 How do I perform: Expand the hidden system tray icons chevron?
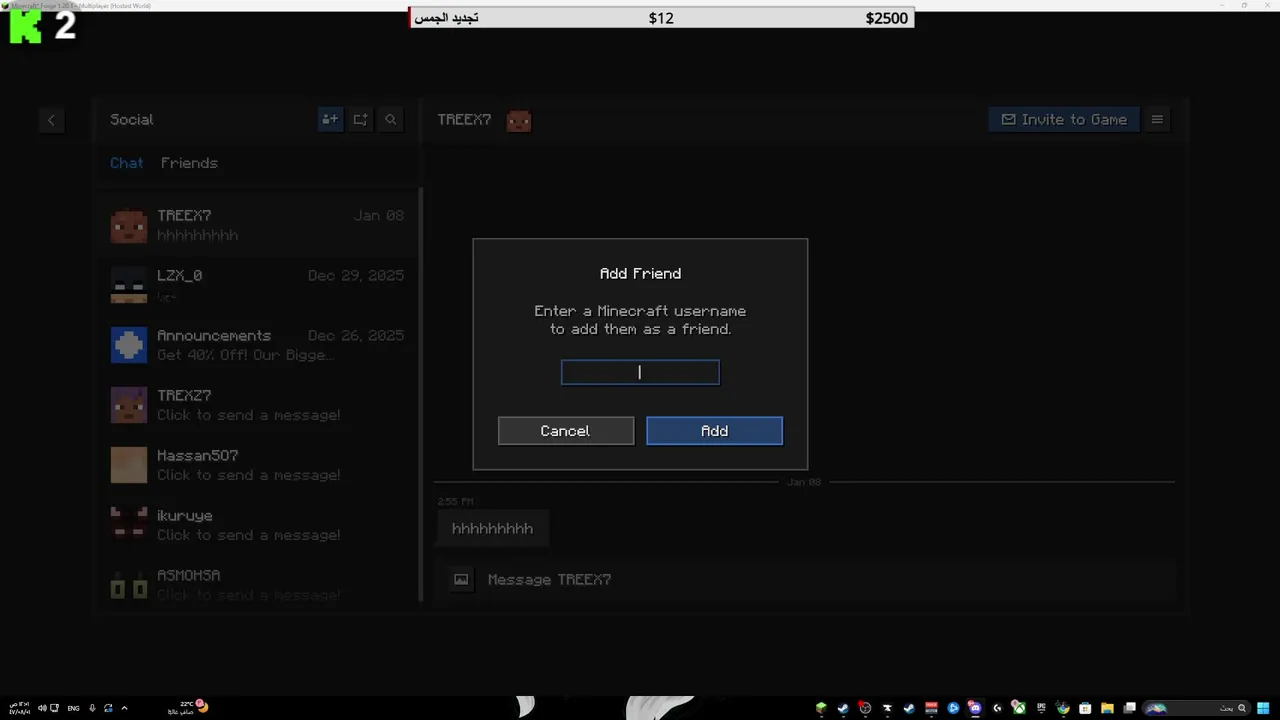pyautogui.click(x=124, y=708)
